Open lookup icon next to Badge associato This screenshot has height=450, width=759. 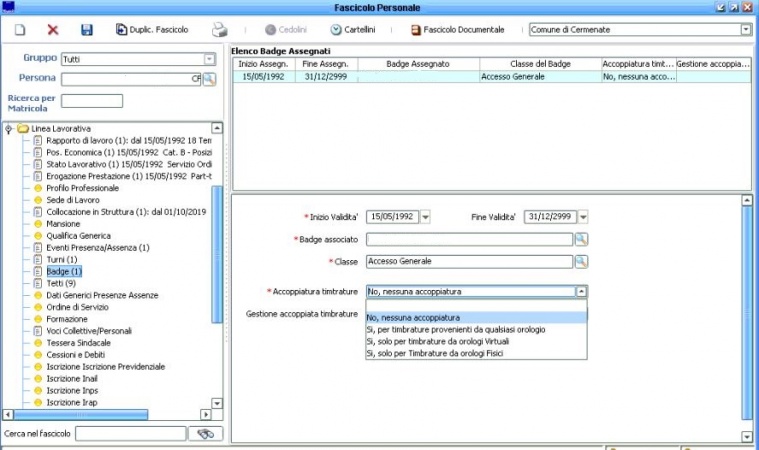581,239
